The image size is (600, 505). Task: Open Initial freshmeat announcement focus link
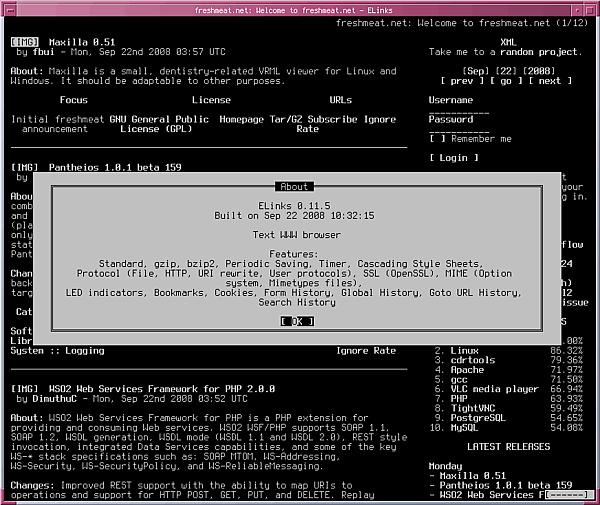(57, 124)
